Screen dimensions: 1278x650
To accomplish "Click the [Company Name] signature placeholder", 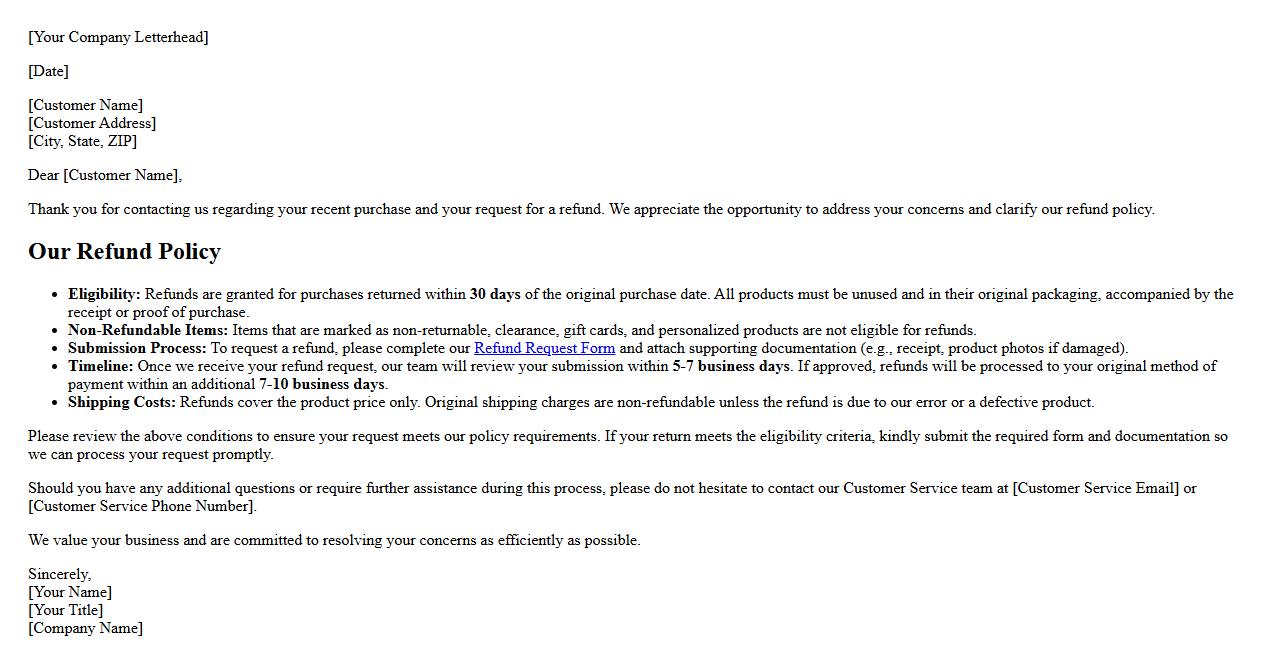I will pyautogui.click(x=85, y=628).
